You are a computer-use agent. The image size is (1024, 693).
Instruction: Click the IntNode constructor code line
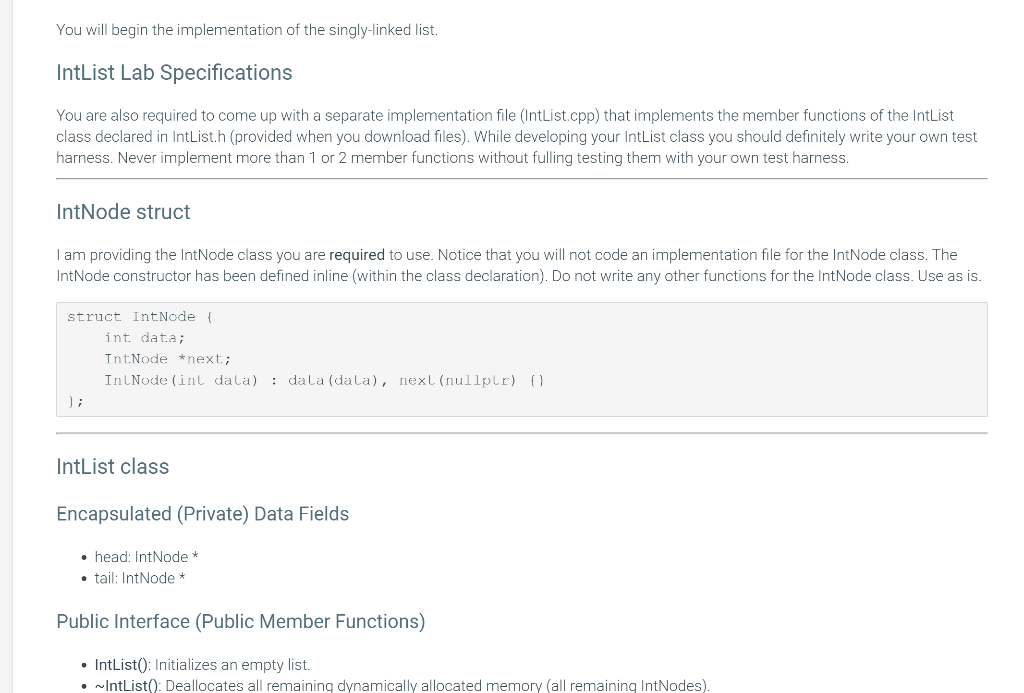pos(325,380)
